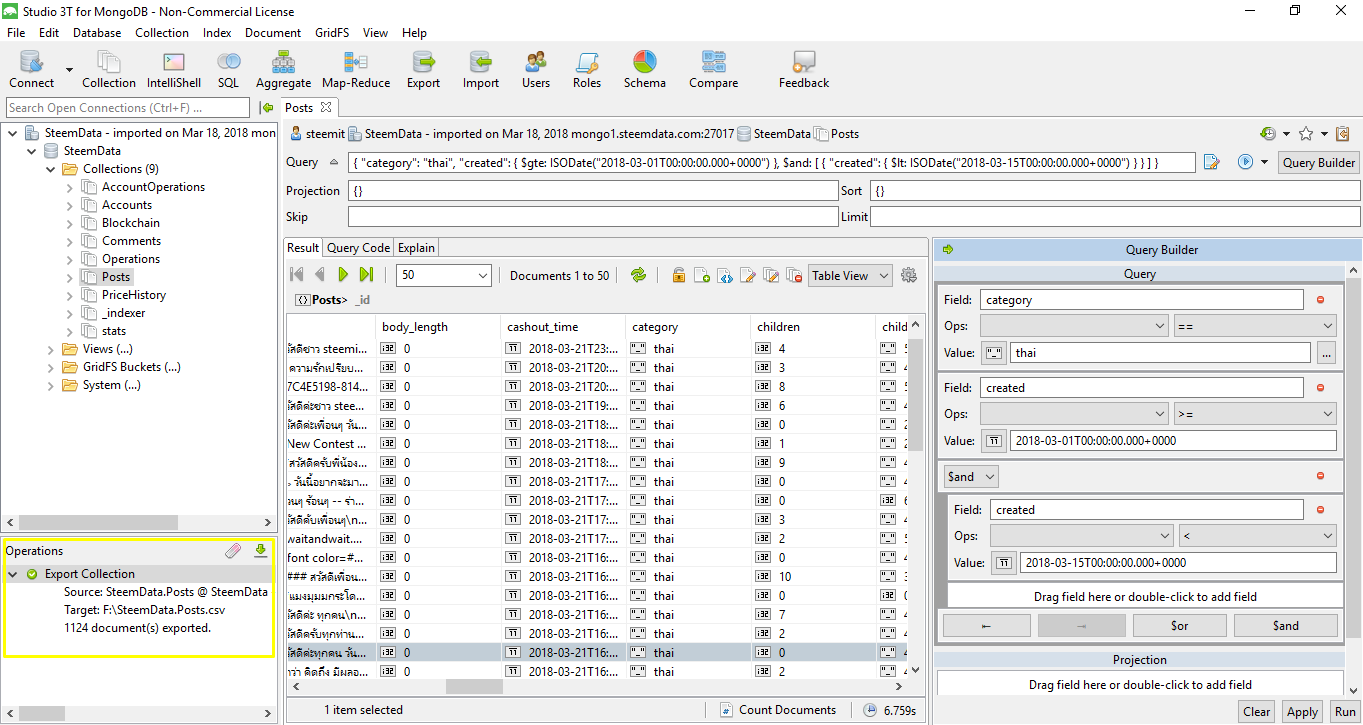Switch to the Explain tab

point(416,248)
